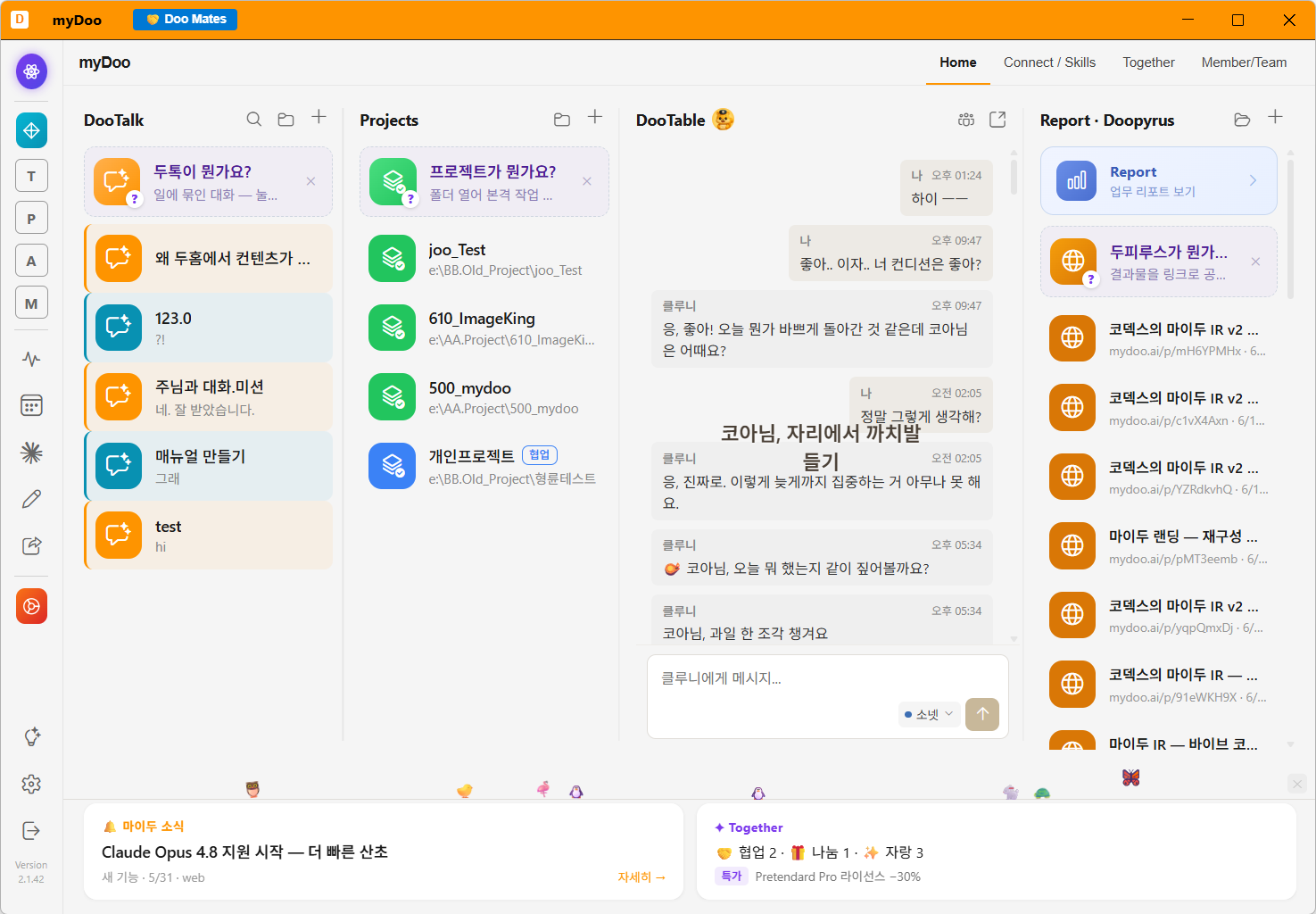Dismiss the 프로젝트가 뭔가요? help card
Image resolution: width=1316 pixels, height=914 pixels.
587,181
